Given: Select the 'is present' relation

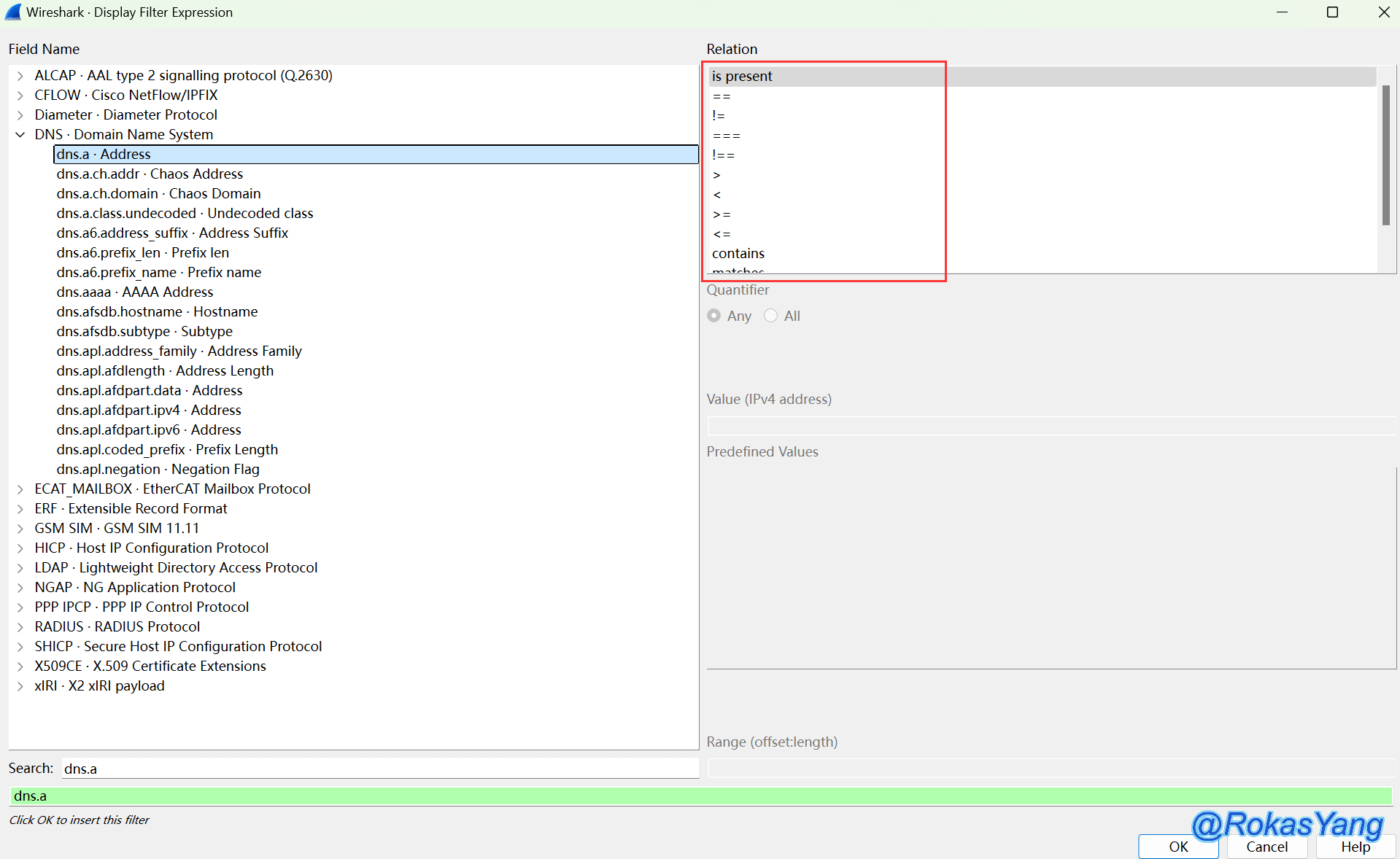Looking at the screenshot, I should (x=742, y=77).
